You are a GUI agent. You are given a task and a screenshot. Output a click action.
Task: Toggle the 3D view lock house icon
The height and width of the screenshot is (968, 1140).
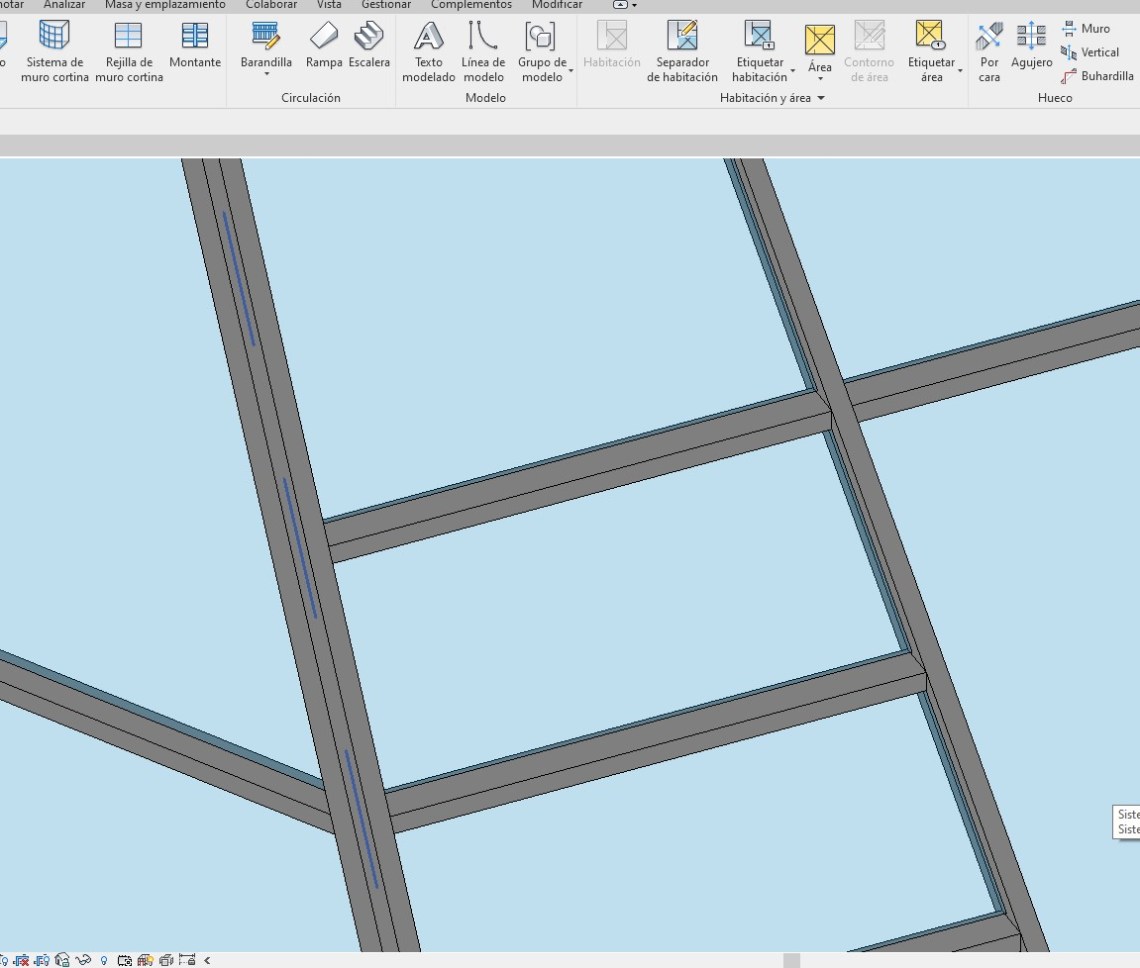point(63,960)
